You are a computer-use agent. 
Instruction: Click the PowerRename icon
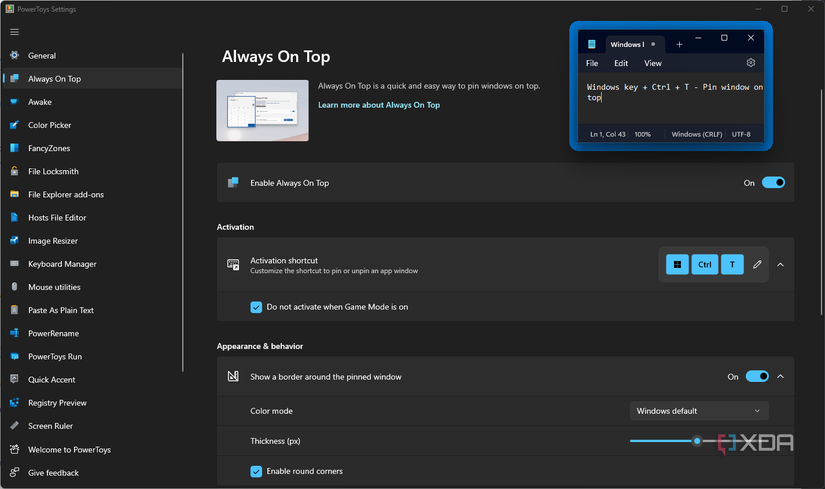click(14, 333)
